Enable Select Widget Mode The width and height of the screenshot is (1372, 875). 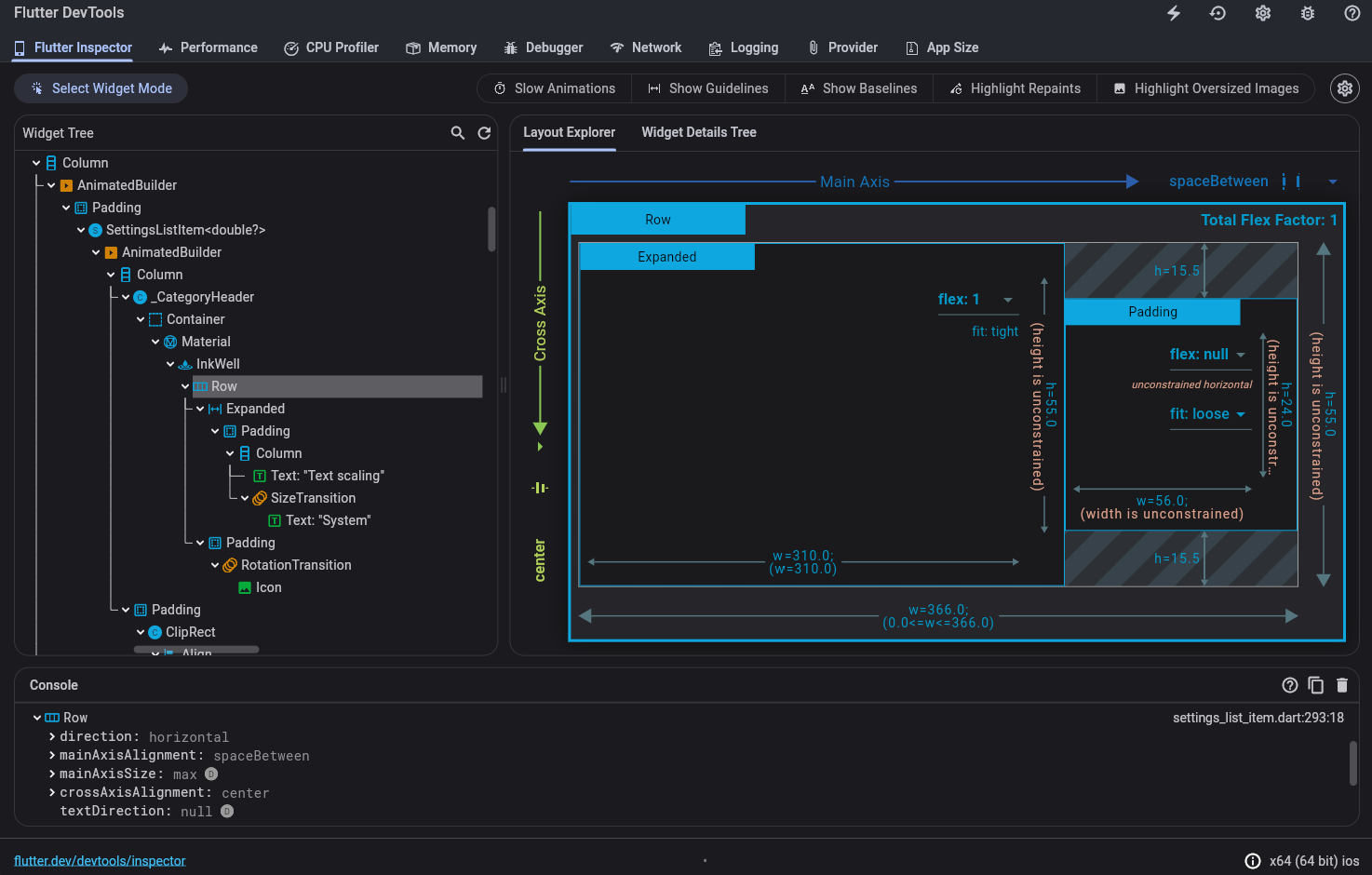[101, 87]
